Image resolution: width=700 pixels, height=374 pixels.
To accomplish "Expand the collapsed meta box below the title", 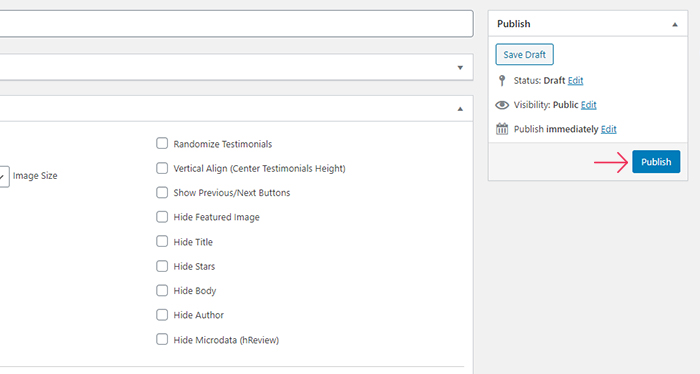I will coord(460,68).
